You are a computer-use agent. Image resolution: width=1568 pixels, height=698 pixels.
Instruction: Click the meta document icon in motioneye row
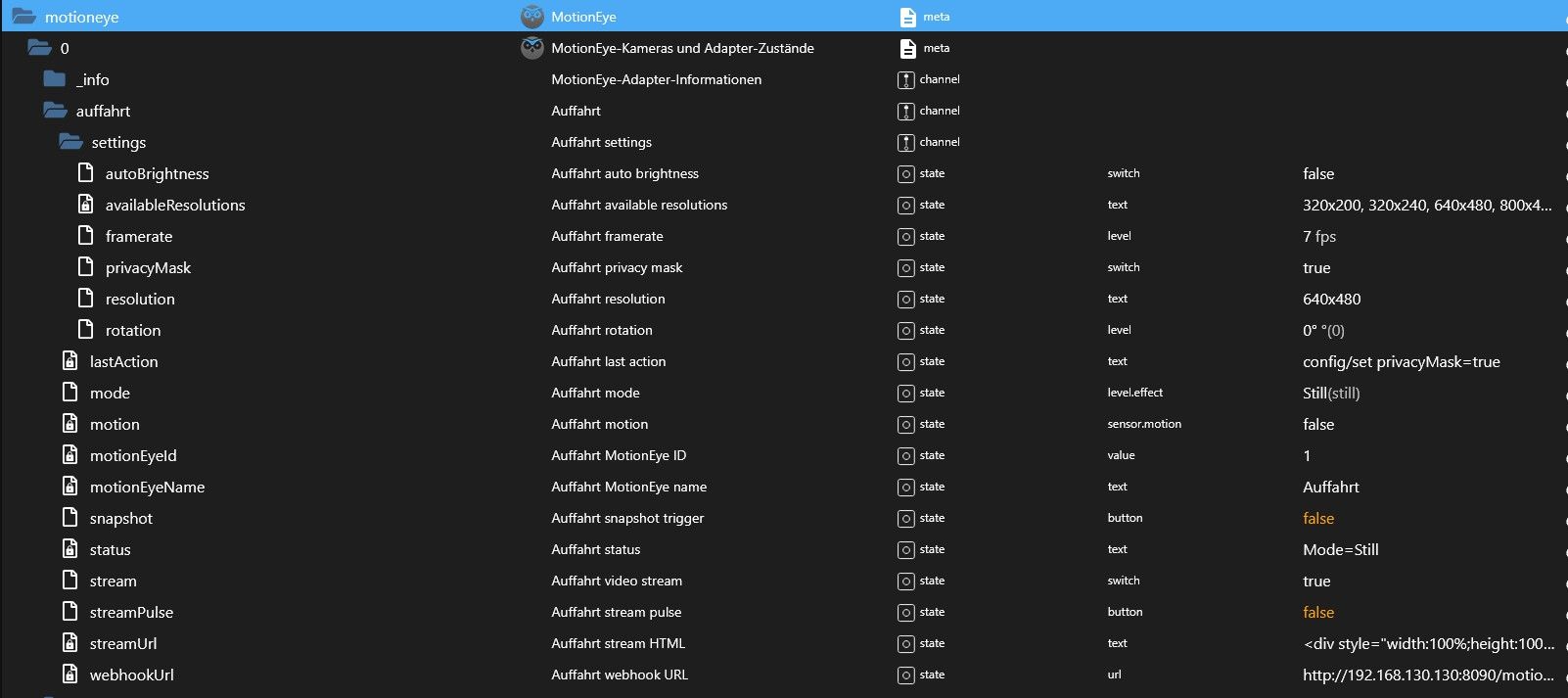point(907,17)
